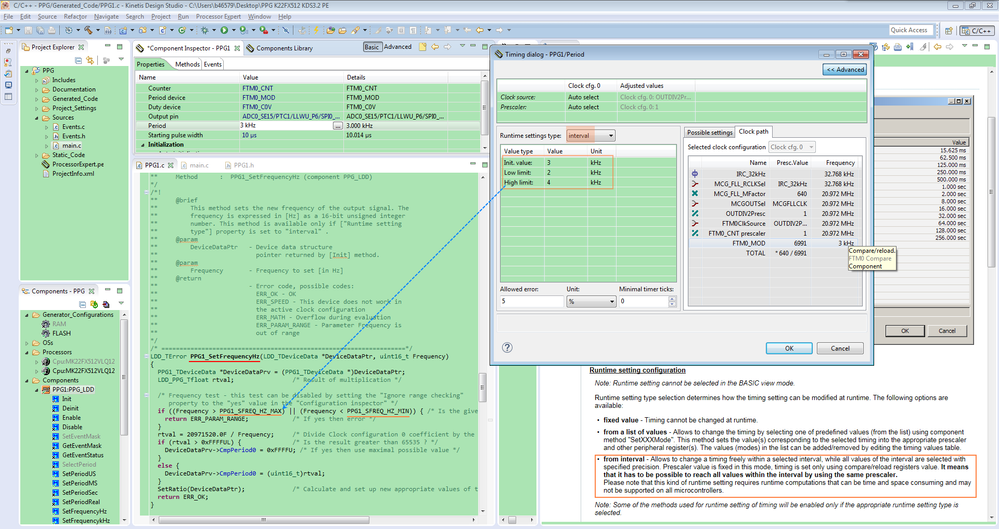Collapse the Generator_Configurations tree node
Screen dimensions: 999x529
click(27, 314)
